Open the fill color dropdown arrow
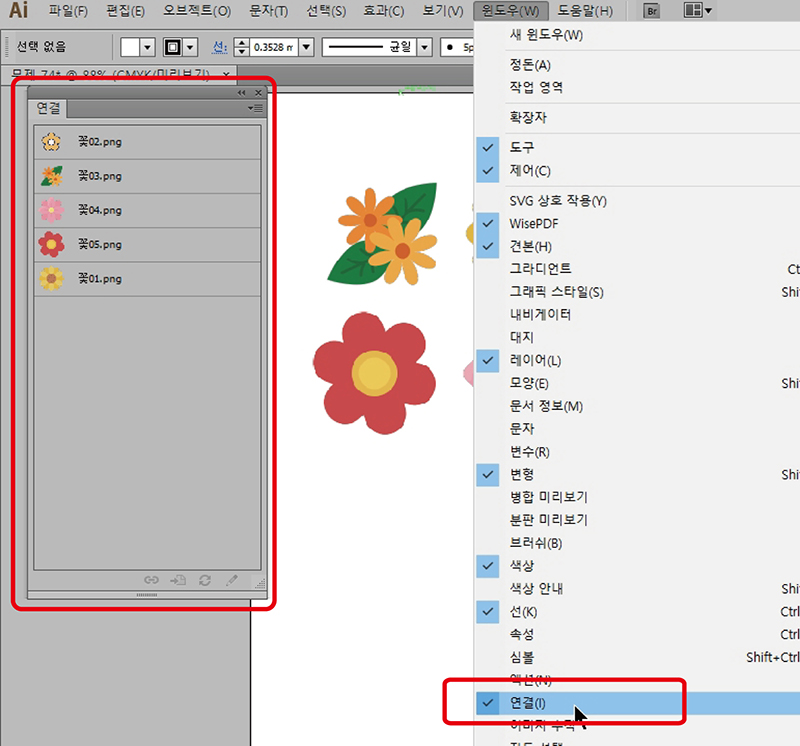 tap(147, 47)
